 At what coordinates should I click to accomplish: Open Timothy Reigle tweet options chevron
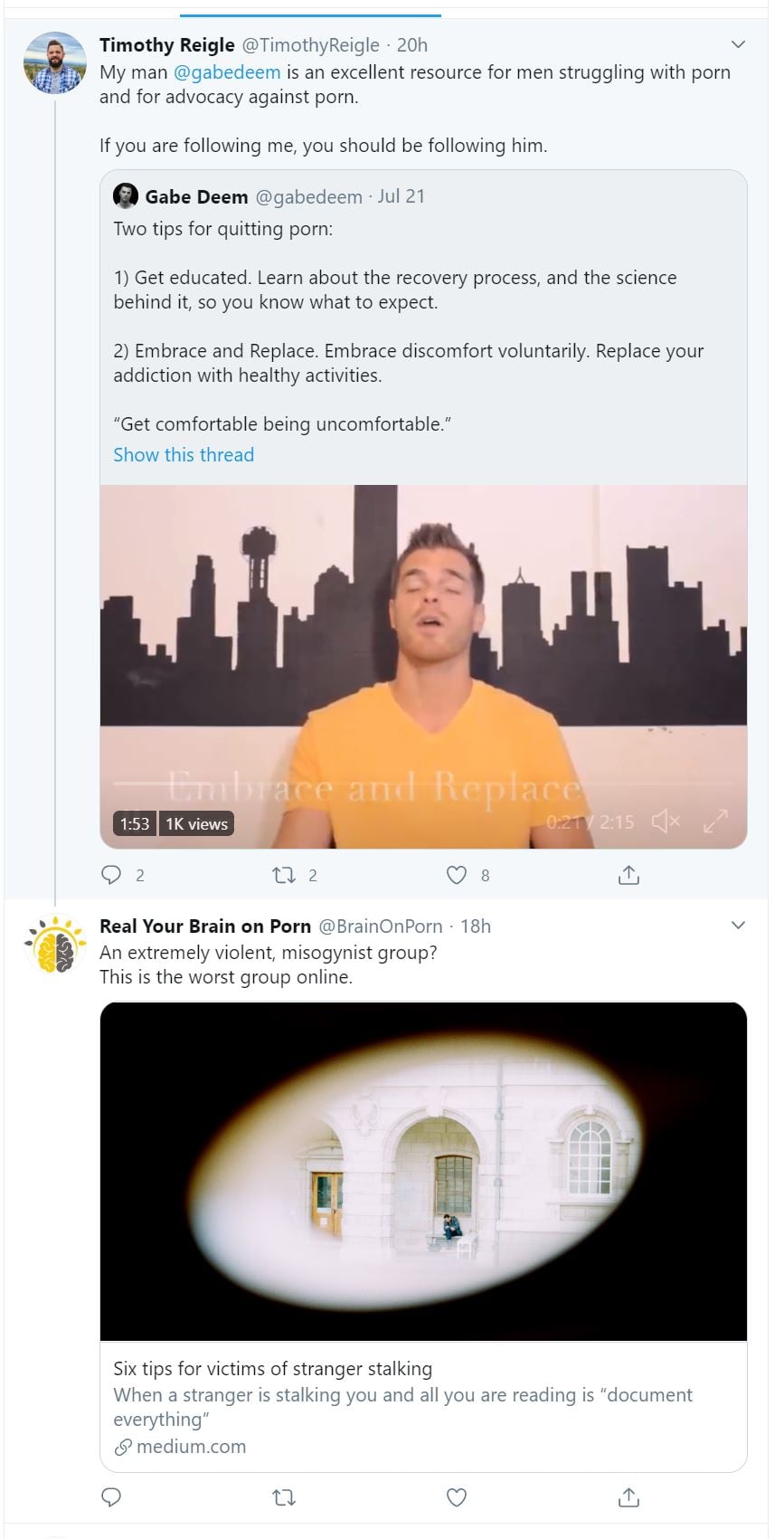click(738, 44)
